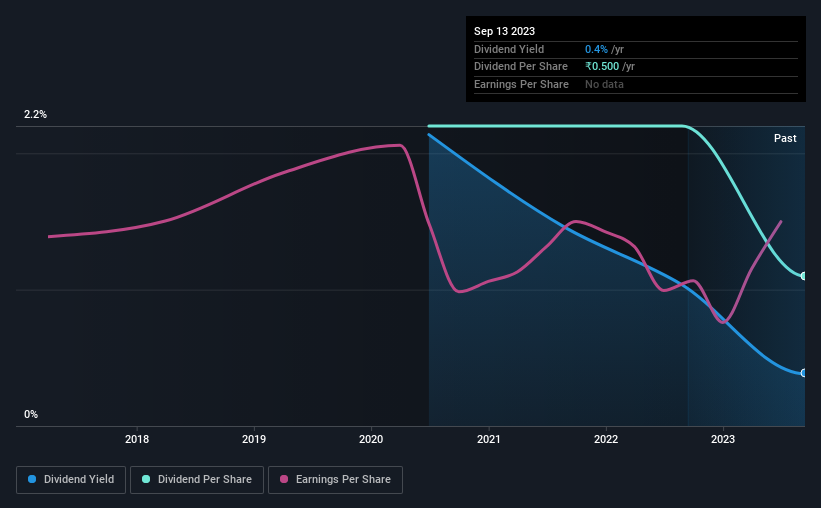Click the blue Dividend Yield legend dot

tap(32, 479)
